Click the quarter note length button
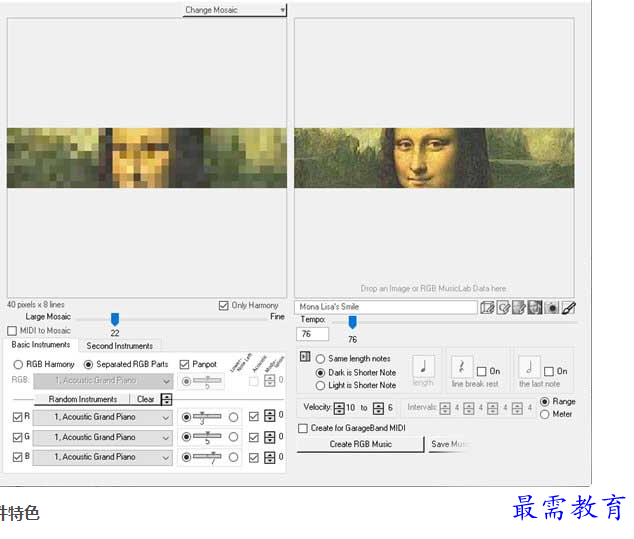The height and width of the screenshot is (539, 634). point(423,366)
